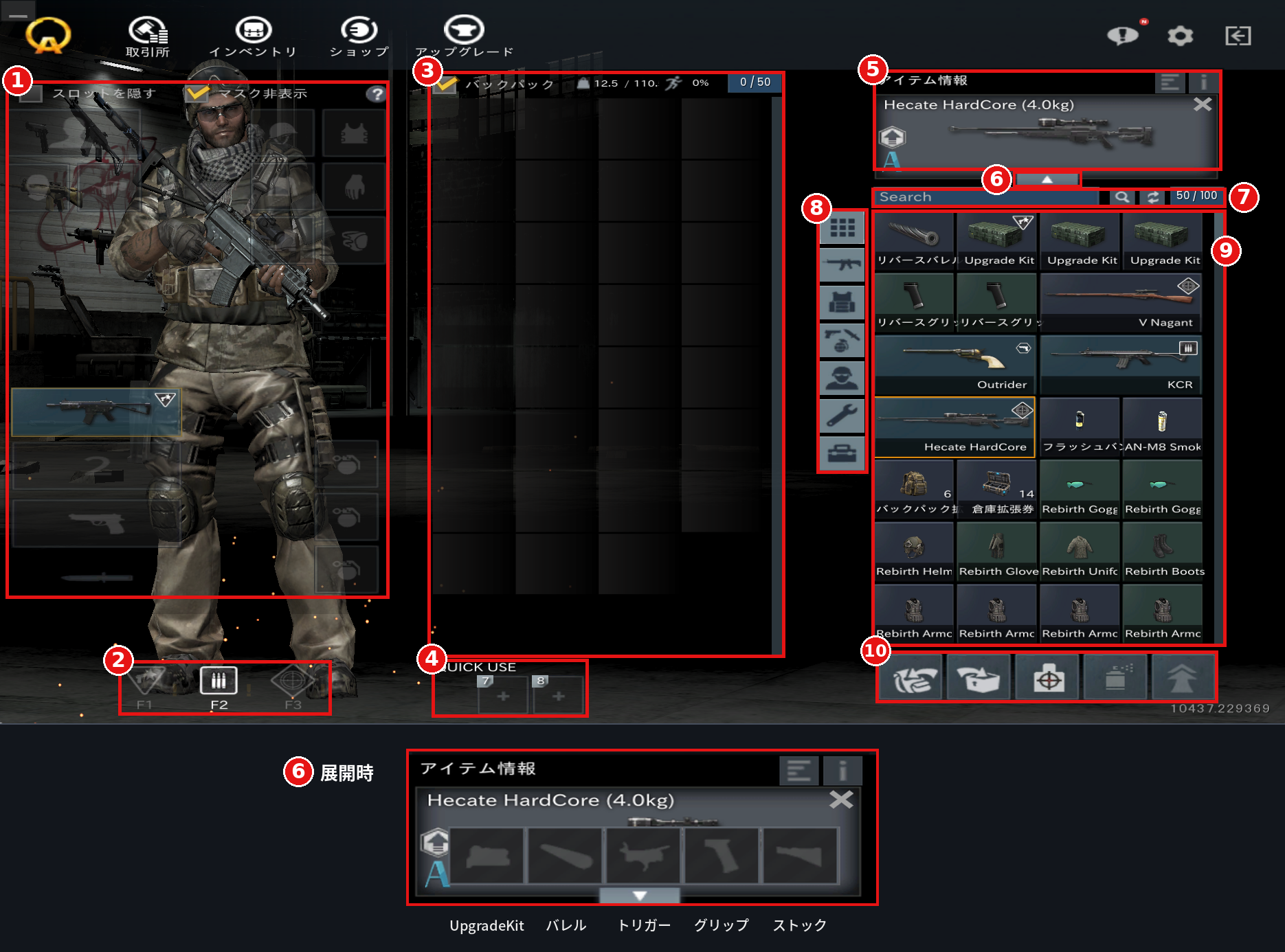Show all items with grid filter icon
1285x952 pixels.
(x=842, y=227)
